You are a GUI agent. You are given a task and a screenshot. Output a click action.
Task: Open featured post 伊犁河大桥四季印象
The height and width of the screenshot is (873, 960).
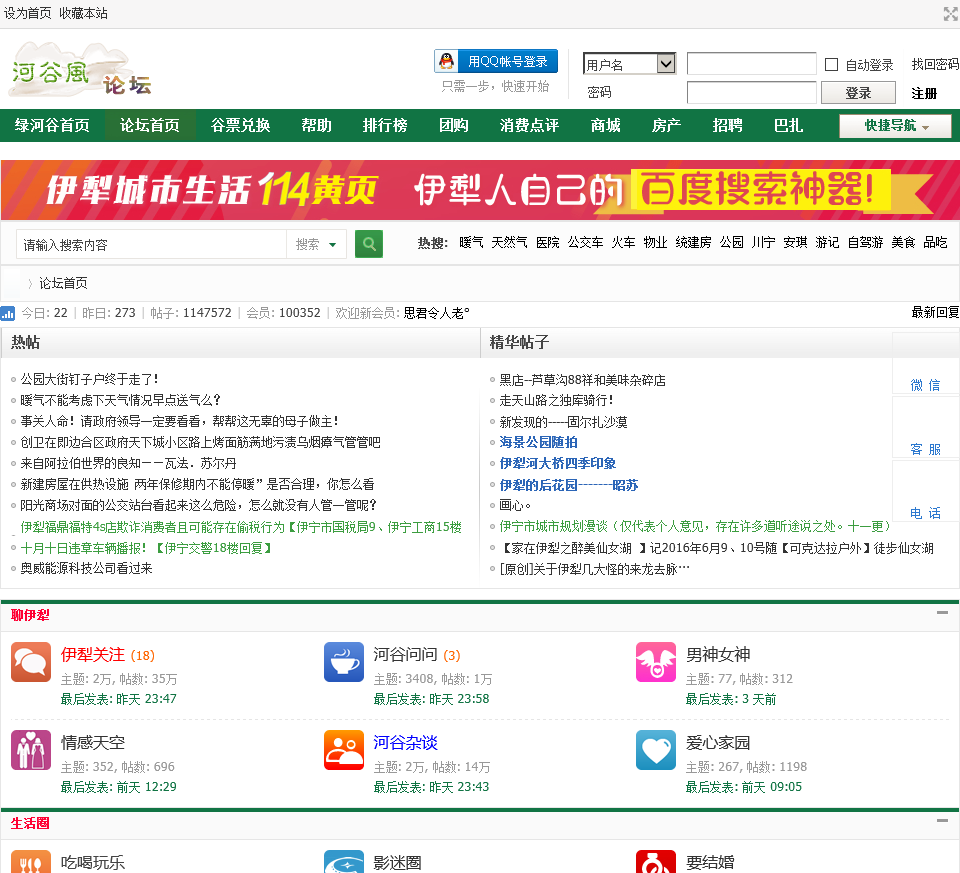point(558,463)
